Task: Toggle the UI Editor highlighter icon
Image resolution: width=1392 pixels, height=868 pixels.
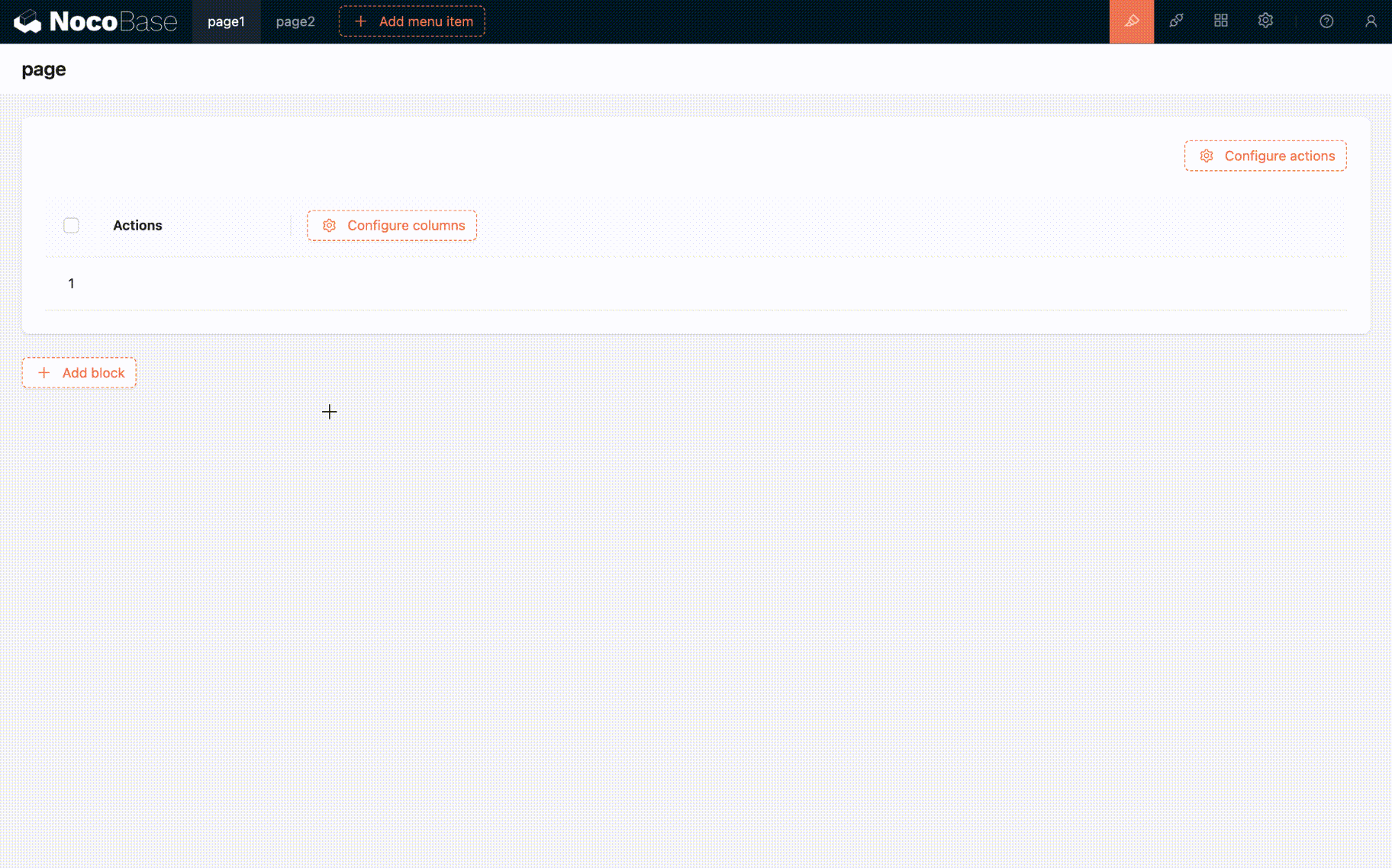Action: coord(1131,21)
